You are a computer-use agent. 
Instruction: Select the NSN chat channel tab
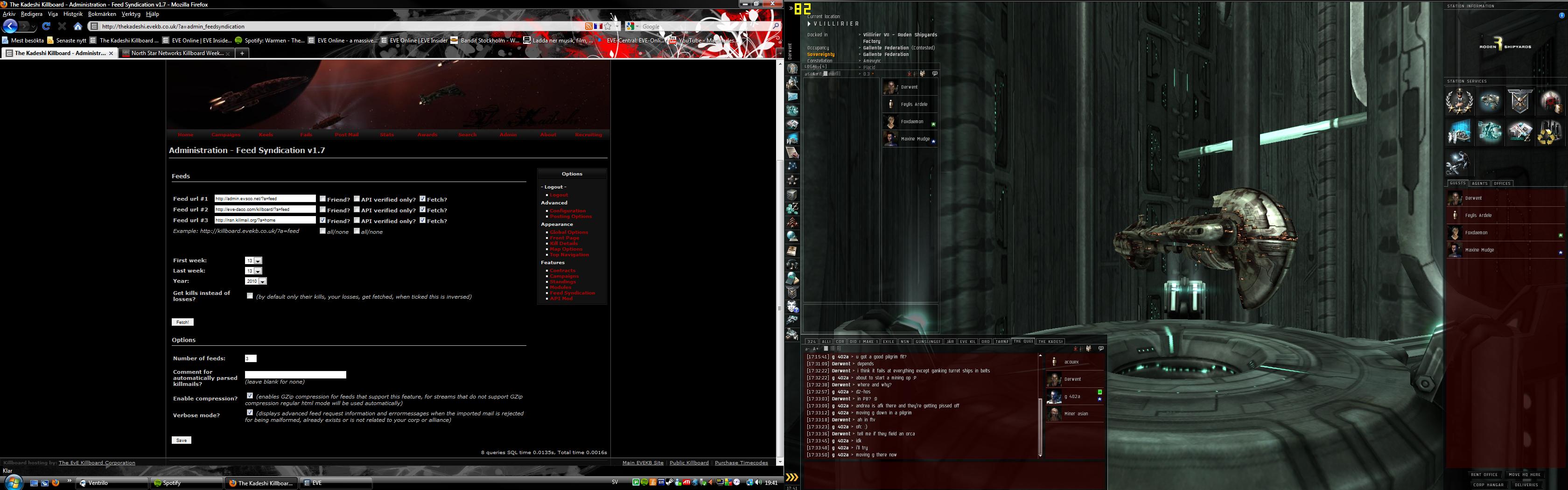tap(904, 342)
